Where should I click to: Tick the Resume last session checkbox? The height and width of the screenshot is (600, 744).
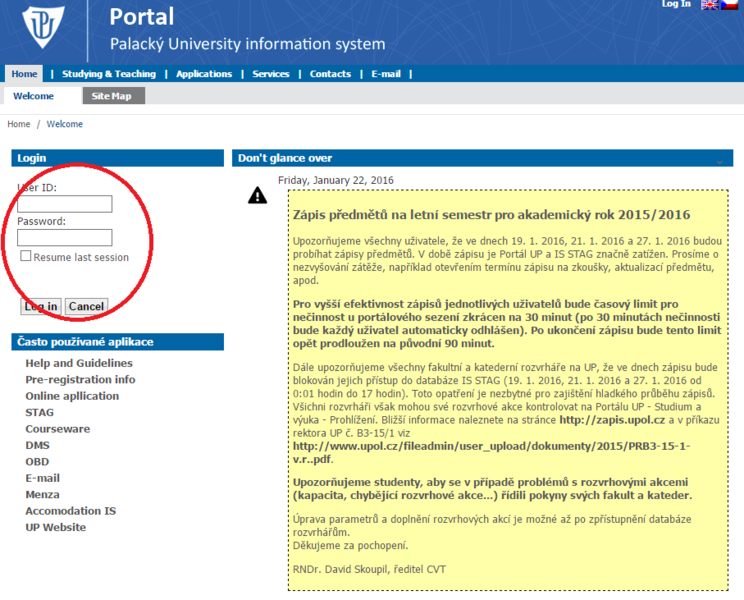26,256
